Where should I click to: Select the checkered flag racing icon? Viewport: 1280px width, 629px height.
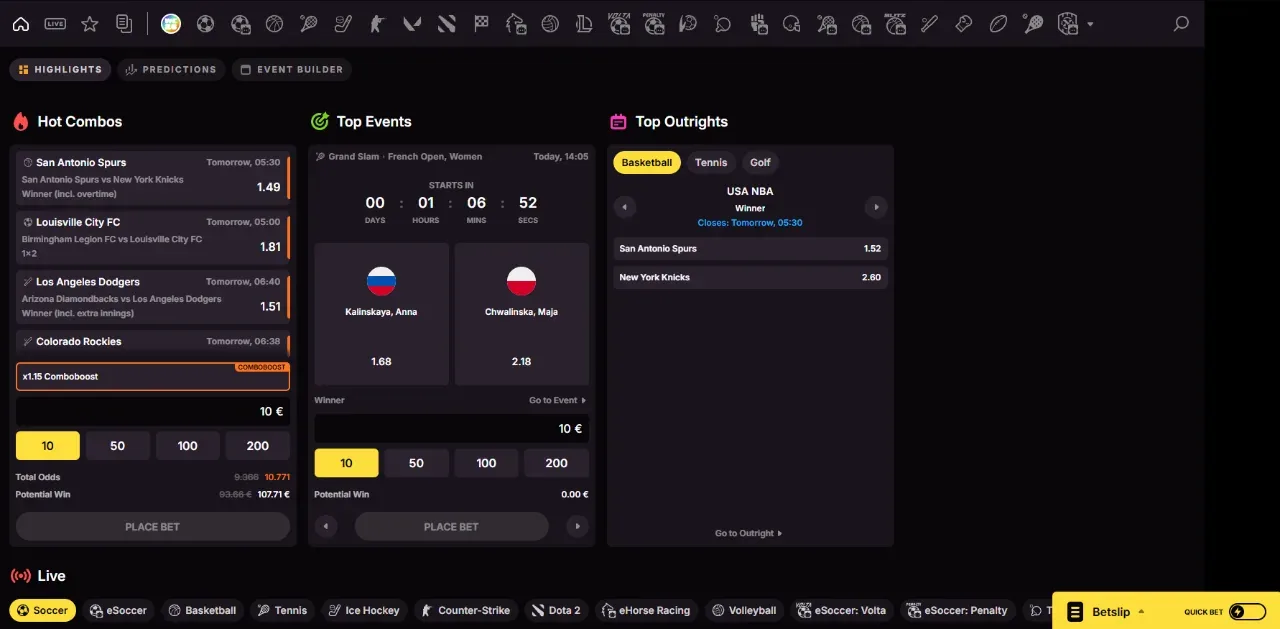(481, 24)
